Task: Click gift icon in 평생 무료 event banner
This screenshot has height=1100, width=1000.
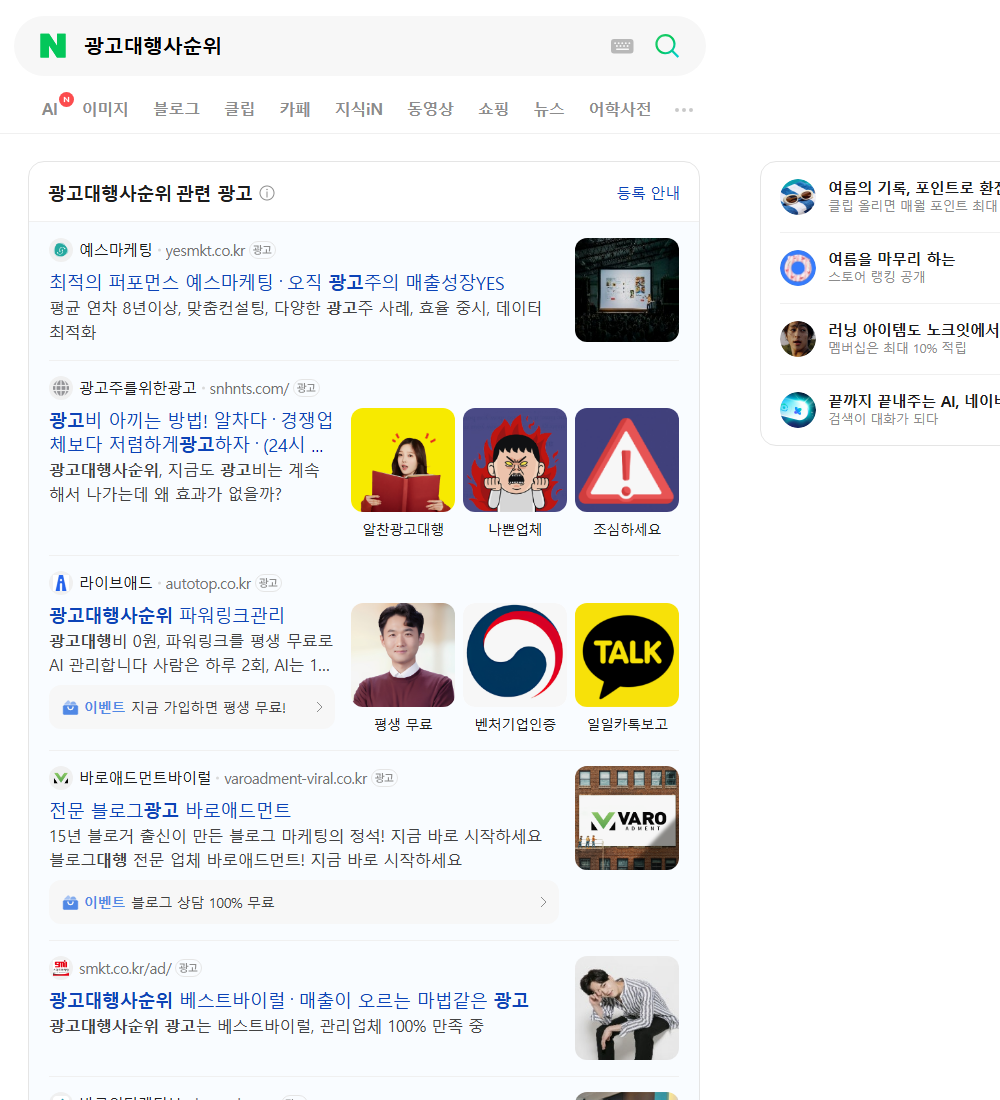Action: point(70,707)
